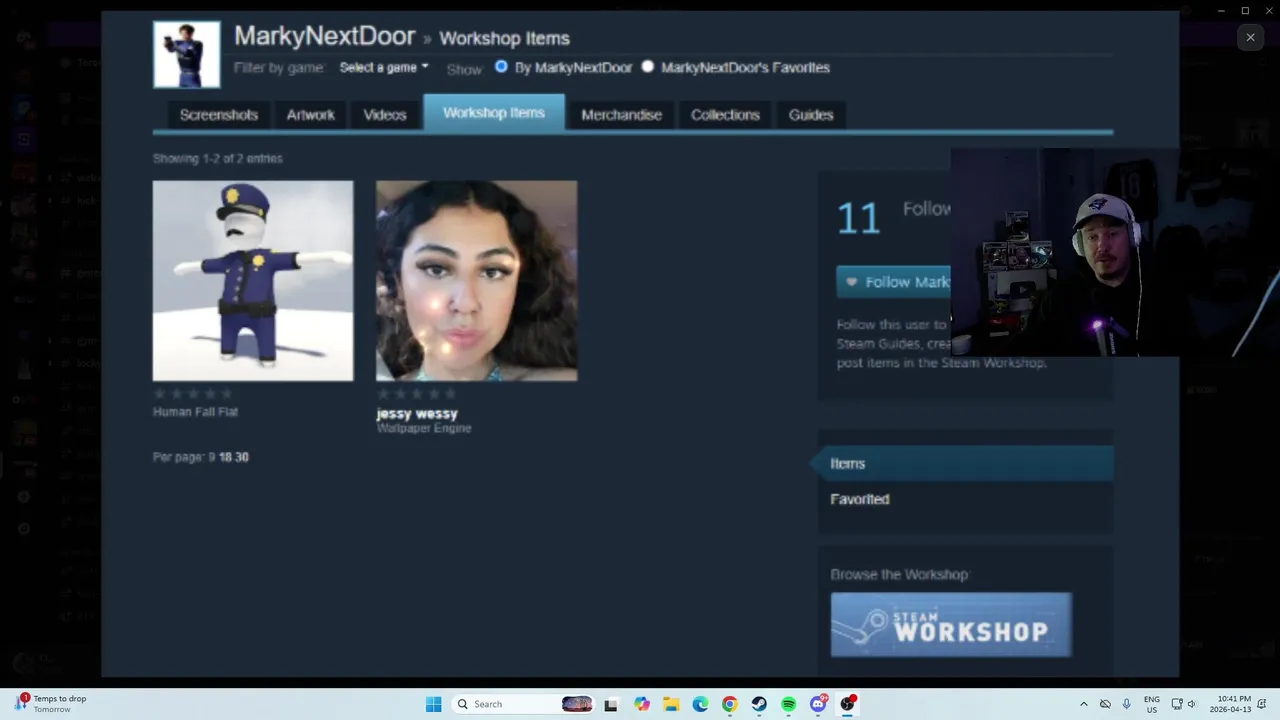Set per page to 18

[x=225, y=457]
